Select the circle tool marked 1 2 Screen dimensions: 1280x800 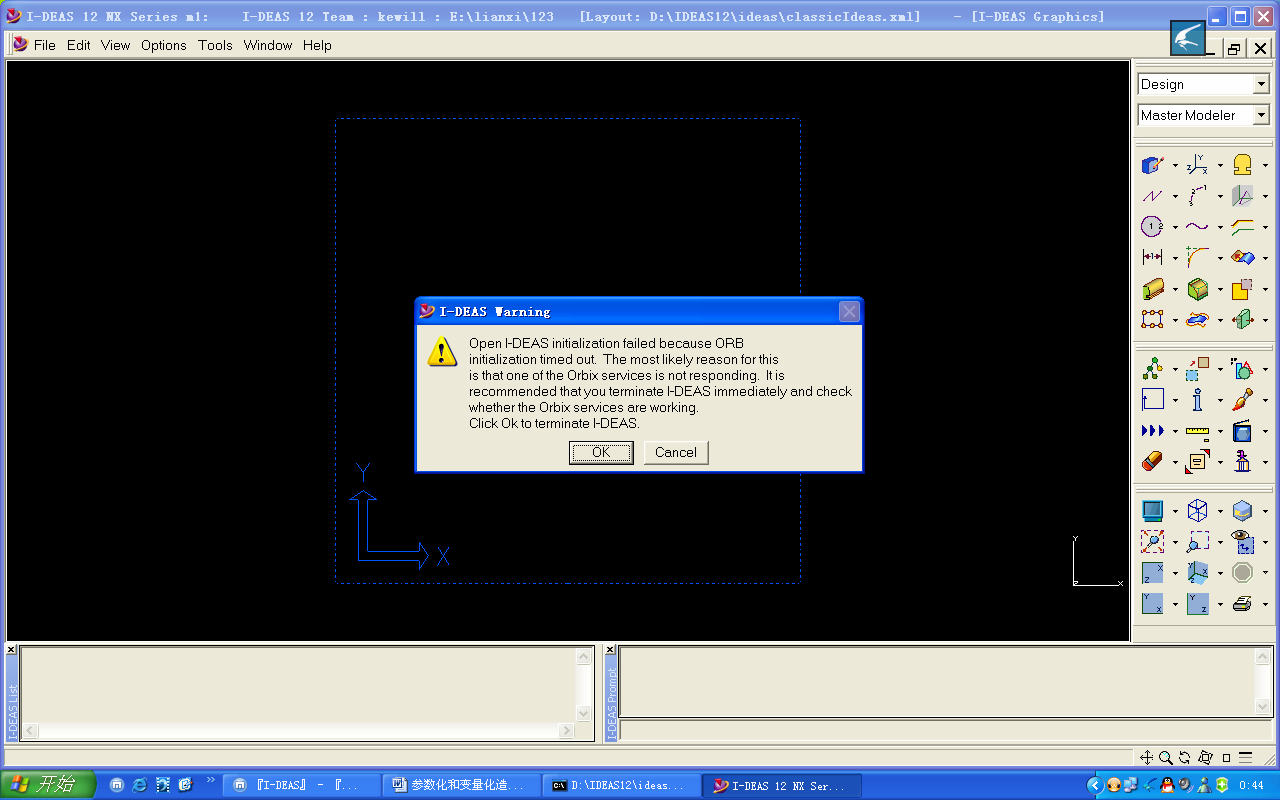click(1153, 227)
